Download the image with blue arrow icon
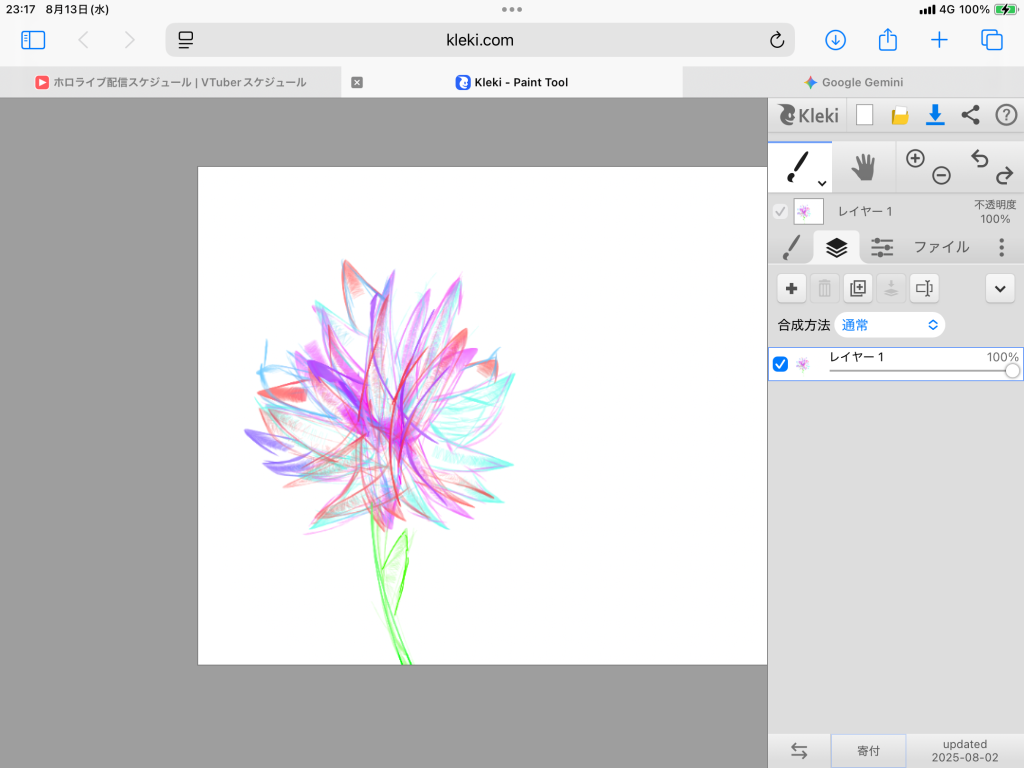This screenshot has width=1024, height=768. click(x=935, y=115)
